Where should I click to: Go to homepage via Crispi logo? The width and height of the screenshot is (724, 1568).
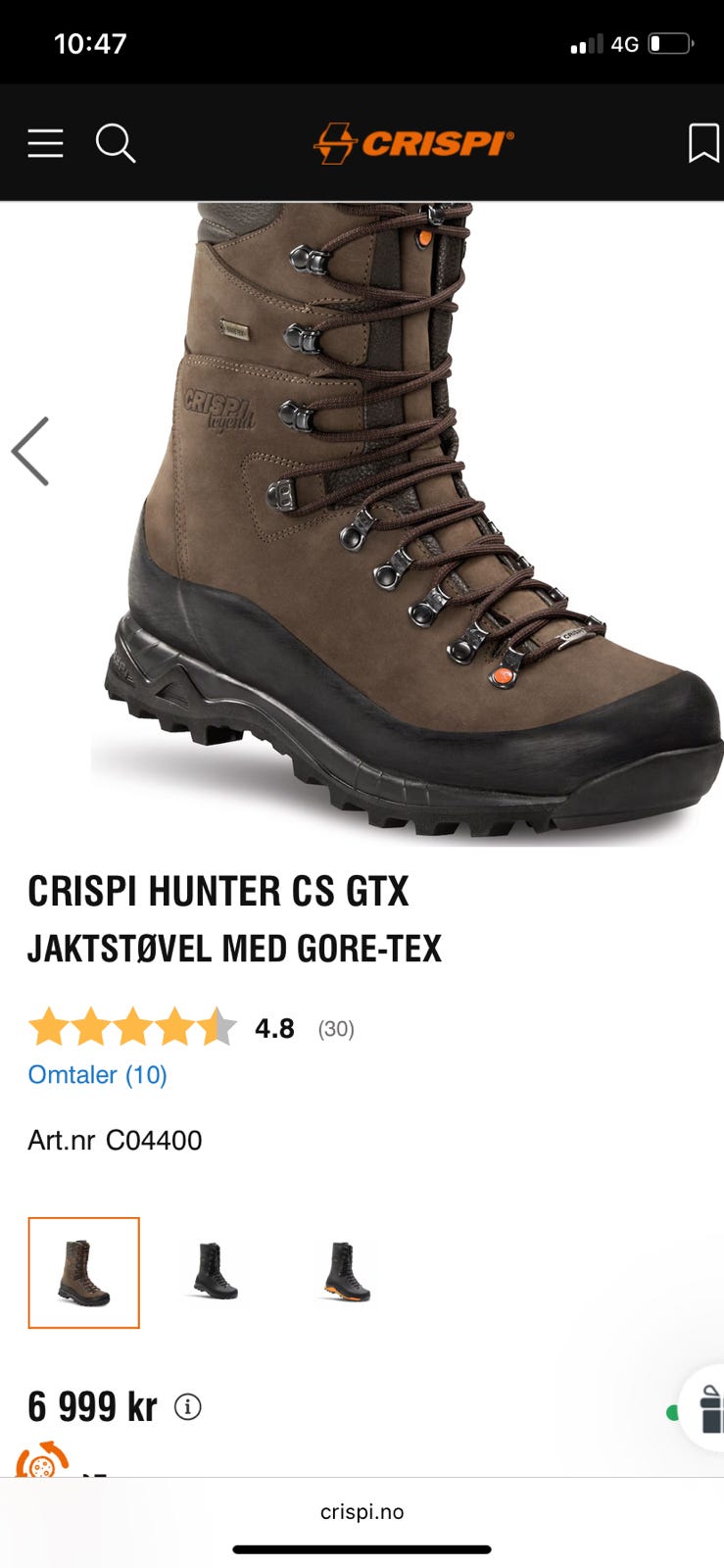point(413,143)
